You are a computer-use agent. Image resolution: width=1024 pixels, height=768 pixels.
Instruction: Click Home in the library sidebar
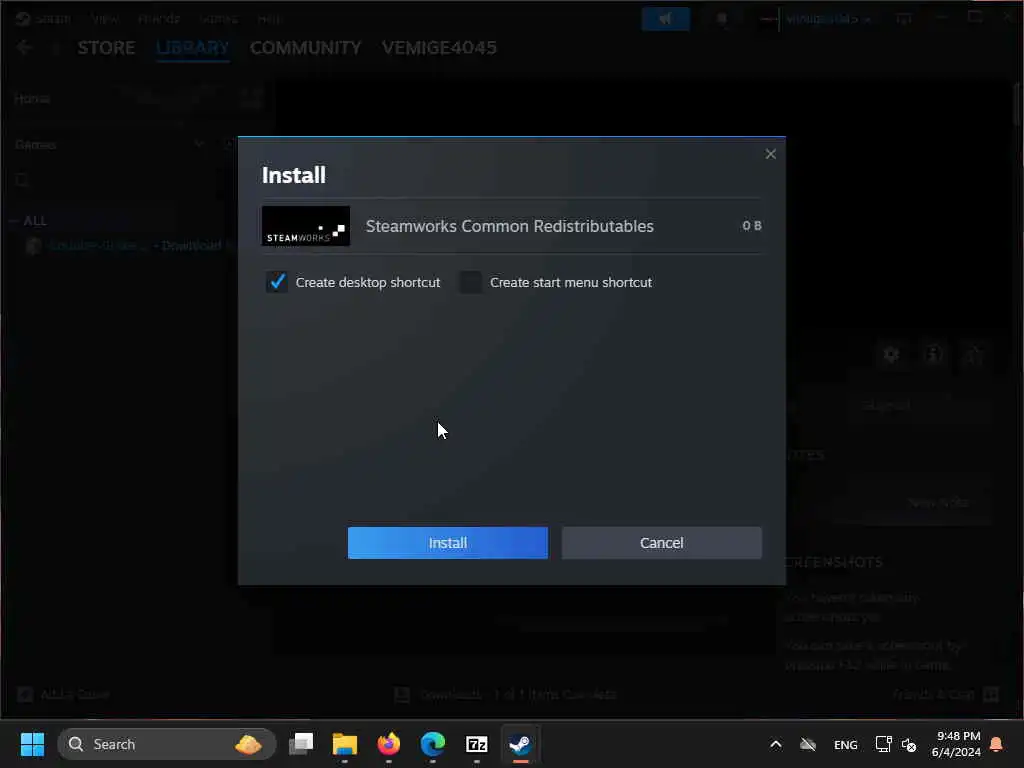32,99
